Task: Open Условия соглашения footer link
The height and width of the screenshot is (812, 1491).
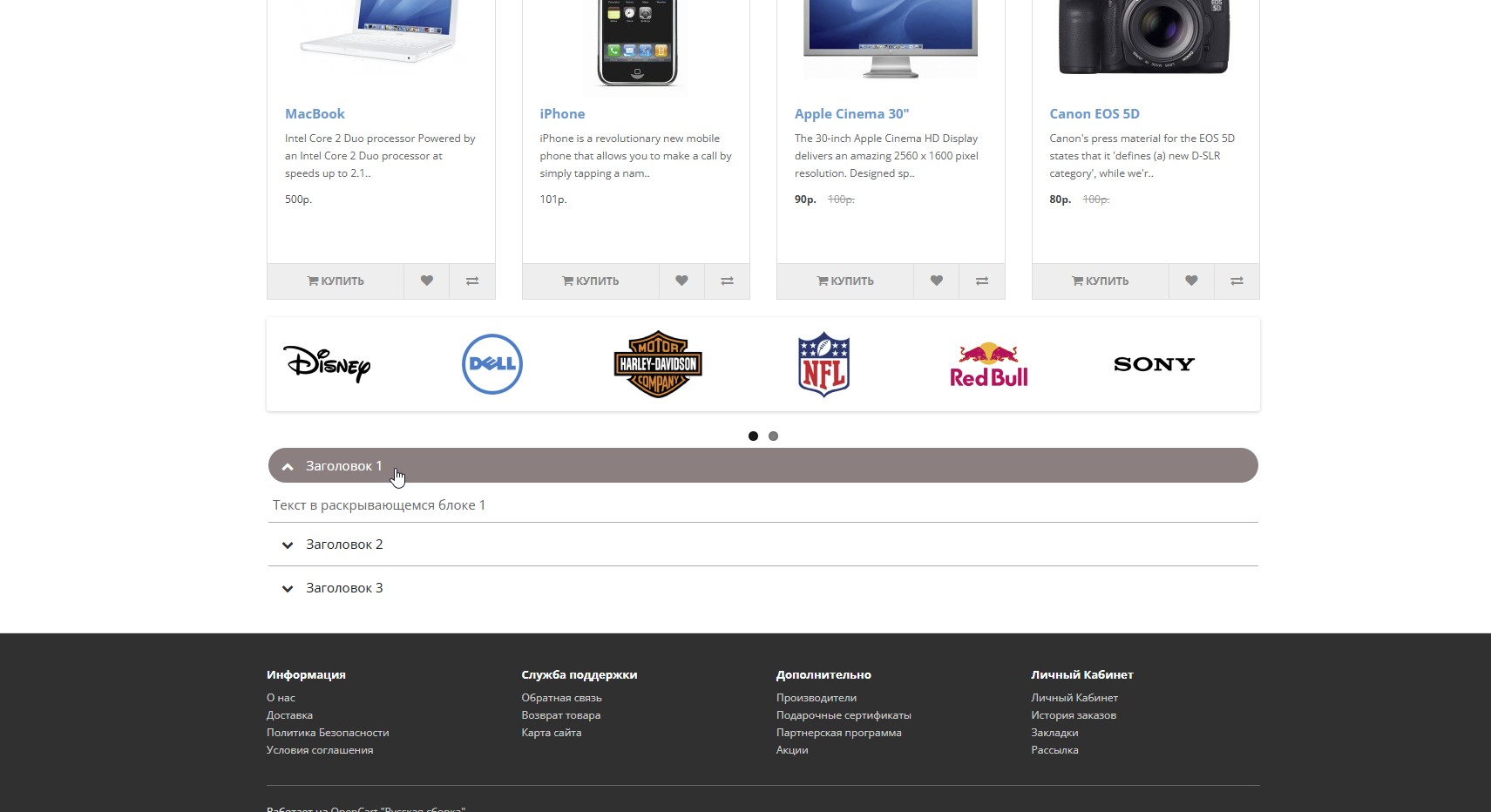Action: [x=320, y=750]
